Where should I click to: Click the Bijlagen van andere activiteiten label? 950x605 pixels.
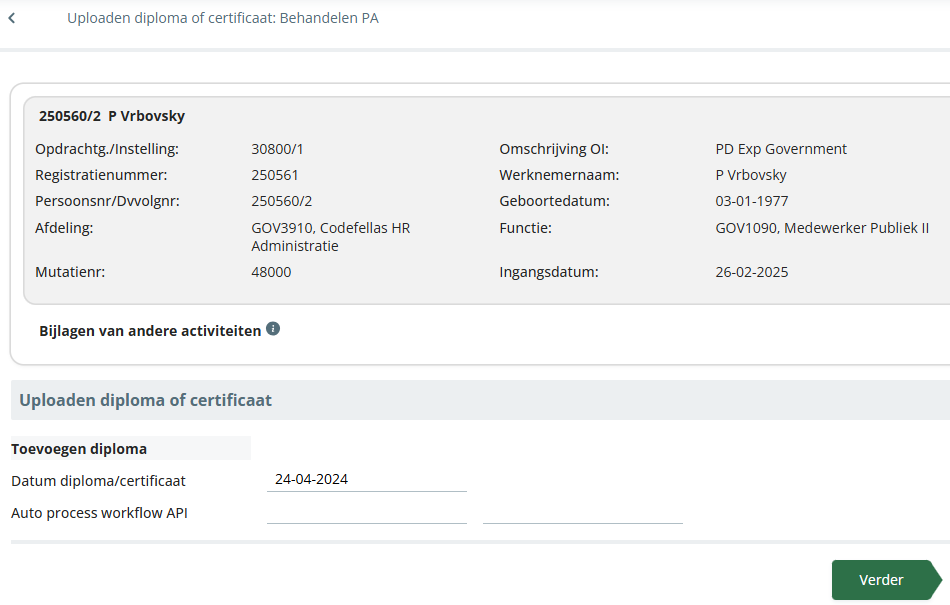point(150,331)
